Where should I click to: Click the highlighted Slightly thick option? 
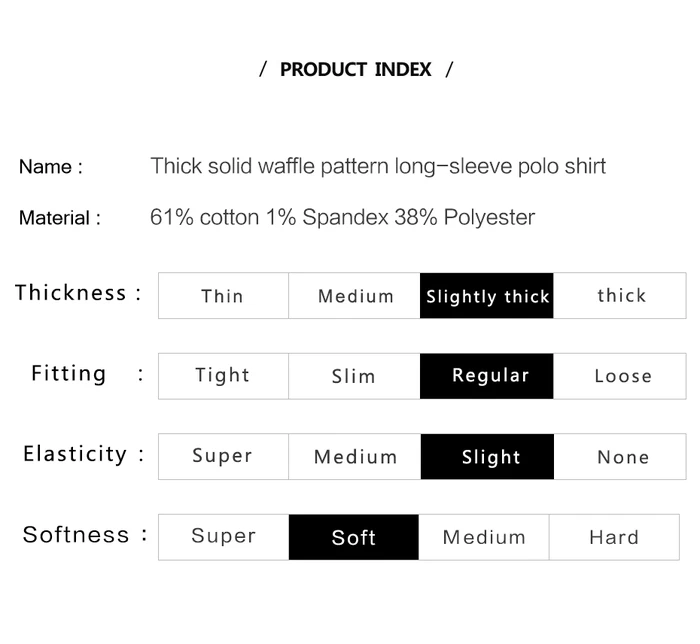(x=487, y=296)
